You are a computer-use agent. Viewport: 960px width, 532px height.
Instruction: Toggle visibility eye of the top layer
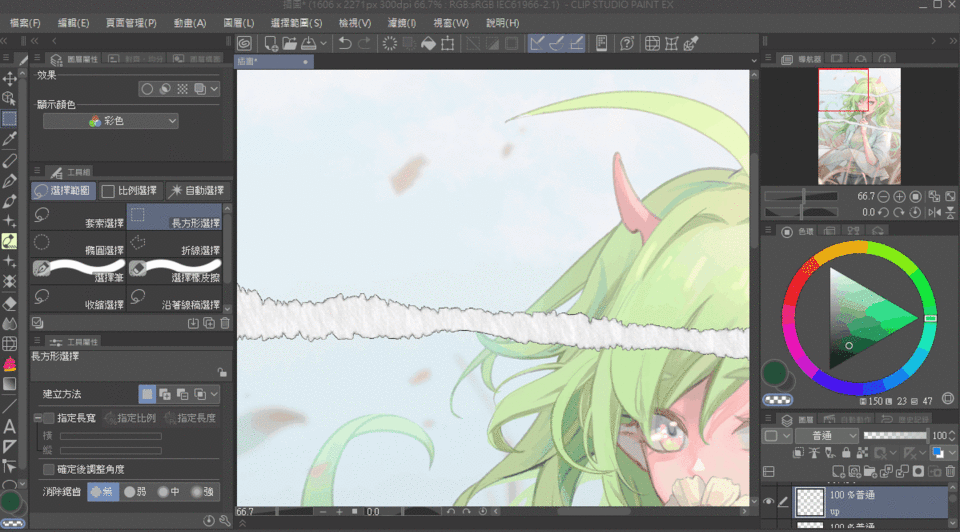tap(769, 502)
